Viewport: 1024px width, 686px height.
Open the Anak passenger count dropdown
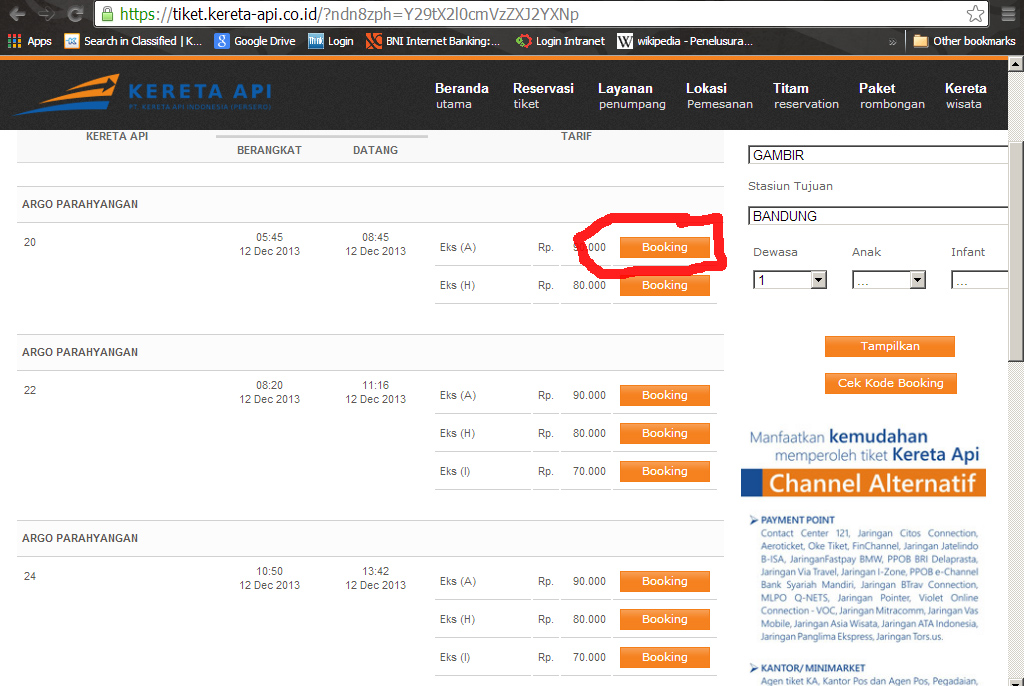click(888, 280)
